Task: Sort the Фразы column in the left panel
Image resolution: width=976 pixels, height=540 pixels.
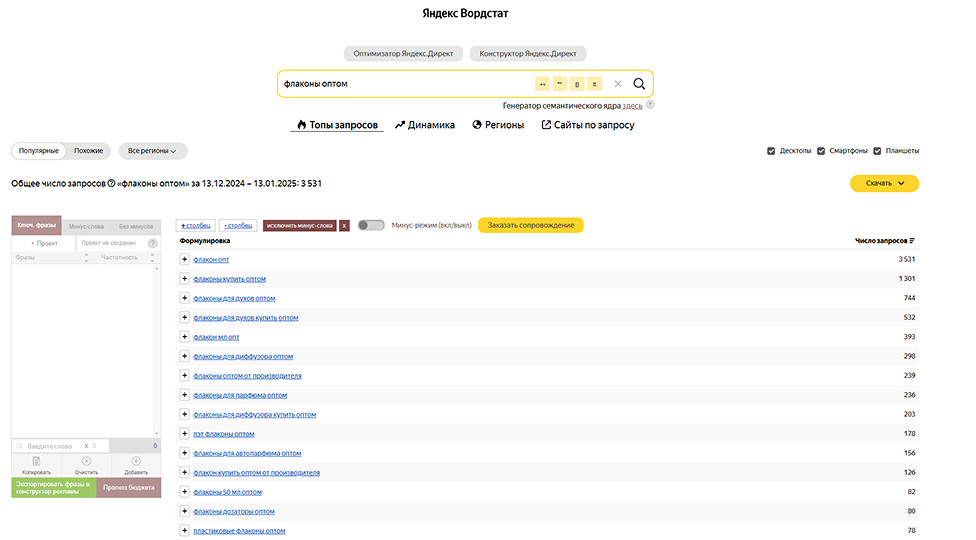Action: 86,258
